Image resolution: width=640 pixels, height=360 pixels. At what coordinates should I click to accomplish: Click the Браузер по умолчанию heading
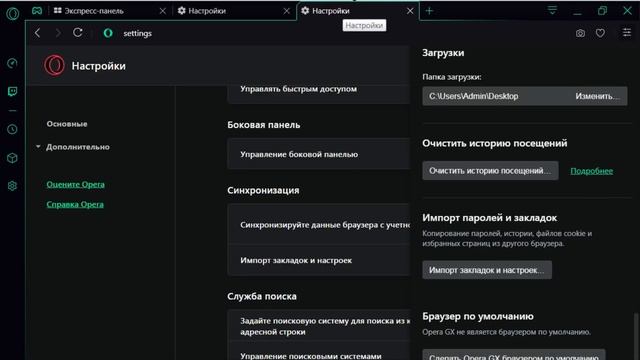click(478, 316)
